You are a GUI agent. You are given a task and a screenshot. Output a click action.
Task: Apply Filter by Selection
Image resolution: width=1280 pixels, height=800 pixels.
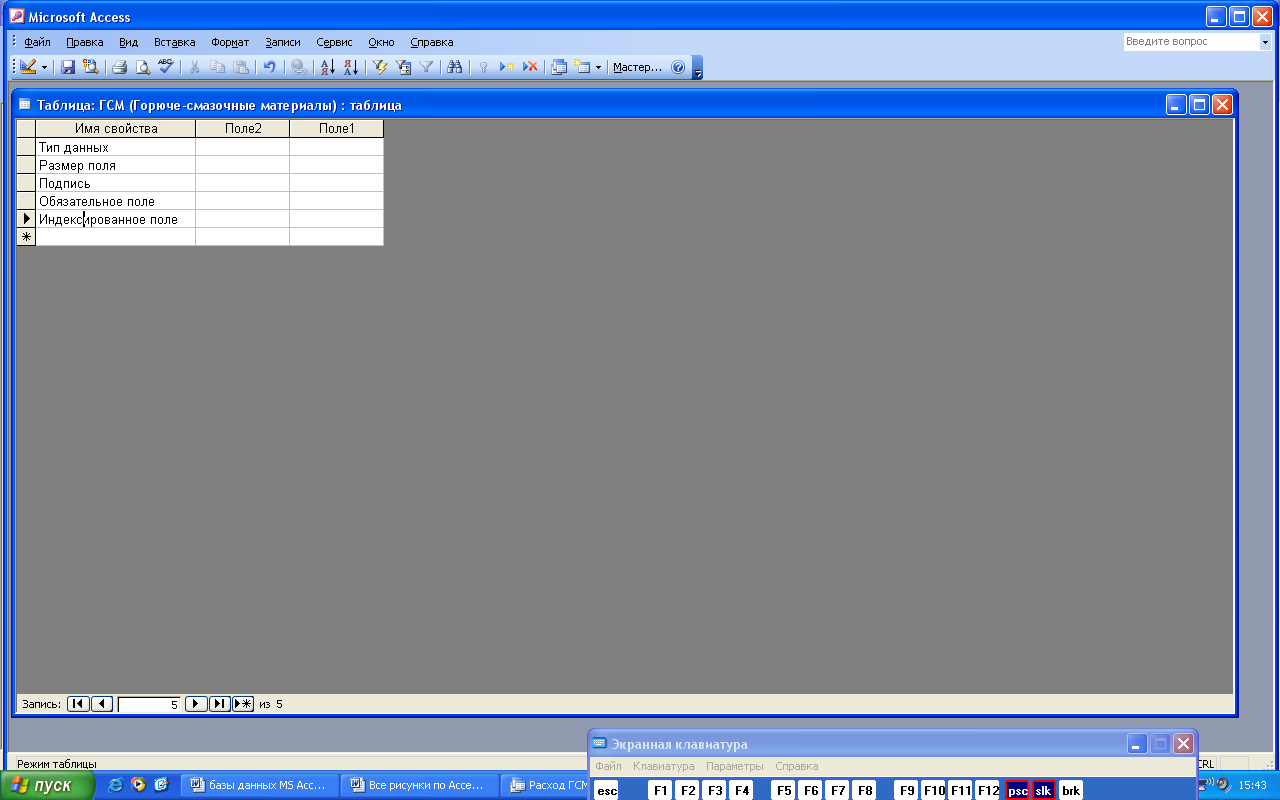point(380,67)
